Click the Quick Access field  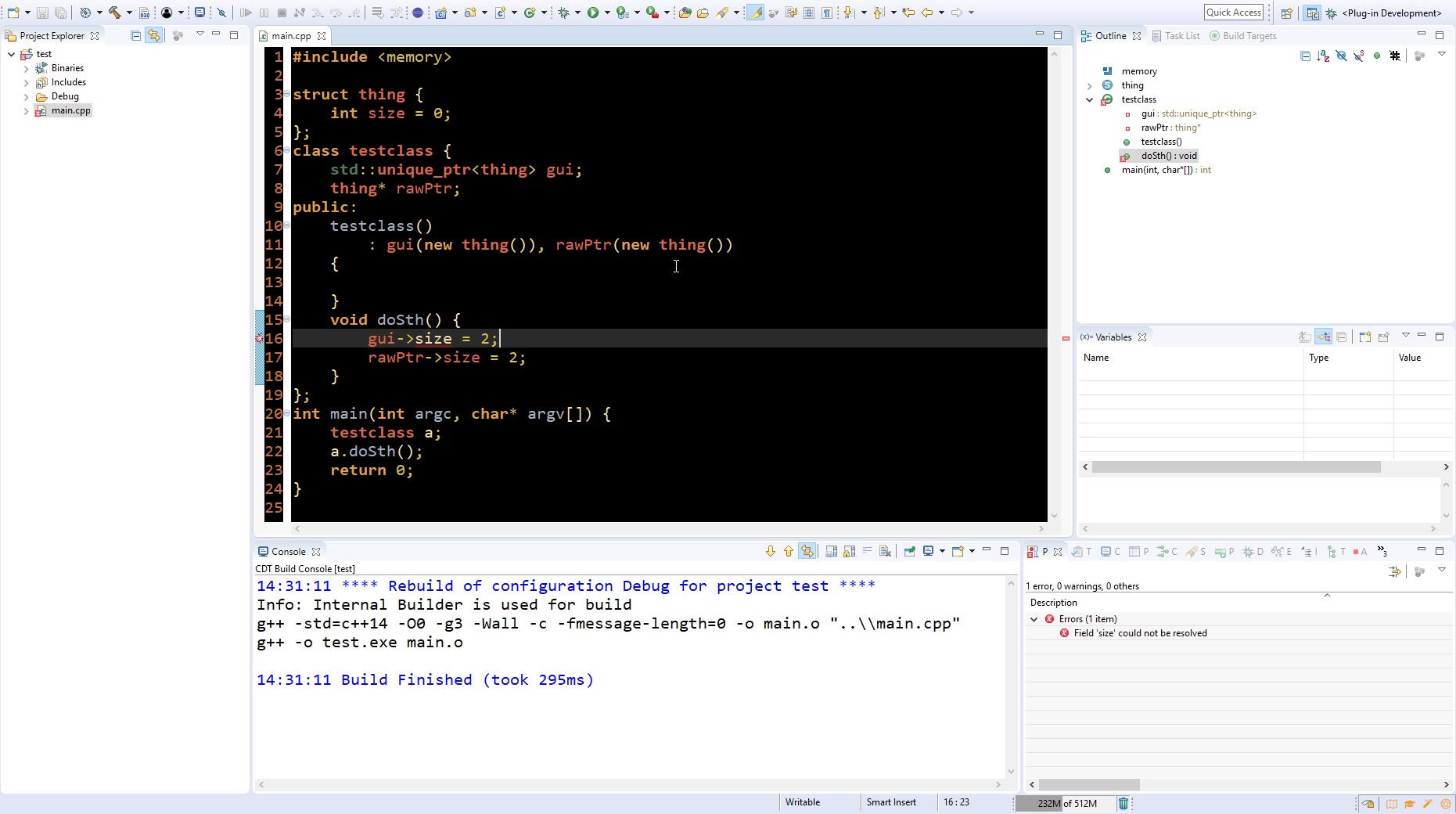1234,13
